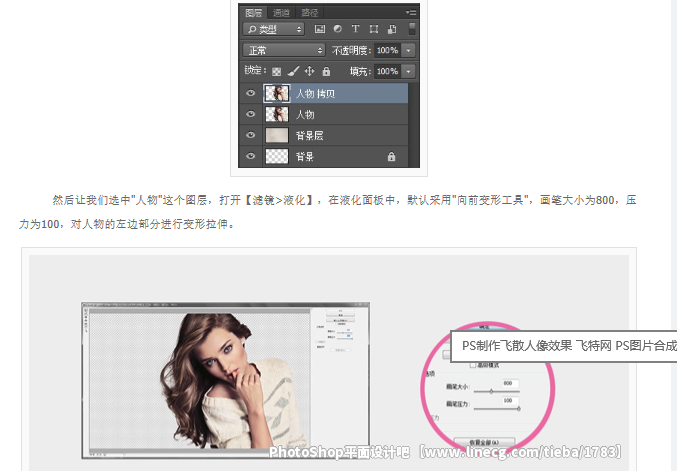The height and width of the screenshot is (471, 677).
Task: Click the pixel layer filter icon
Action: (321, 30)
